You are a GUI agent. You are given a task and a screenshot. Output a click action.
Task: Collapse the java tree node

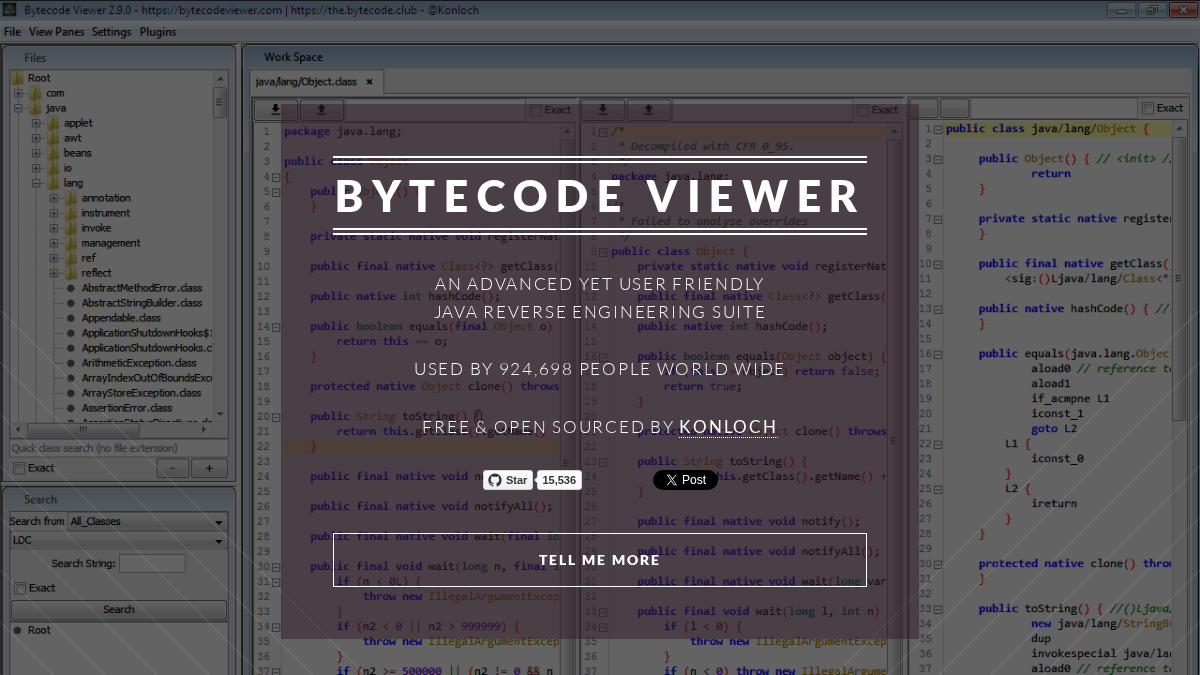click(18, 108)
